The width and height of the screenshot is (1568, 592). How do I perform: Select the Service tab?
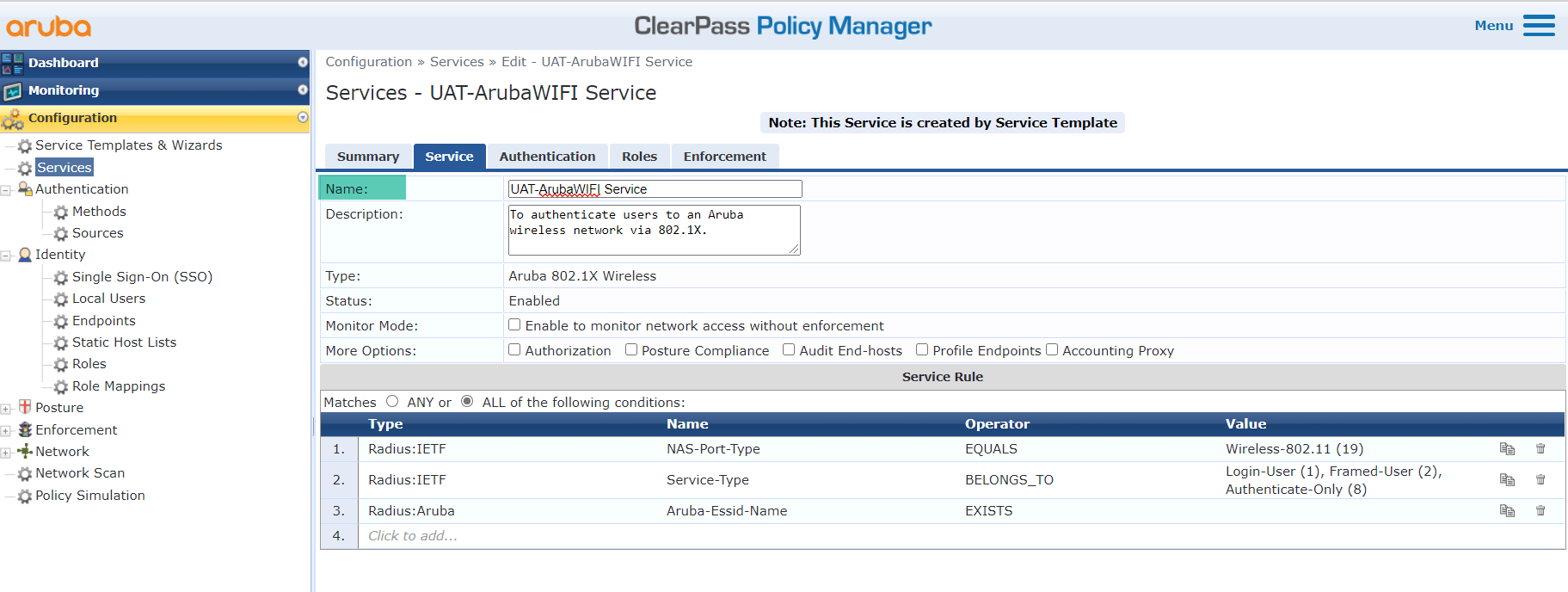pos(449,157)
